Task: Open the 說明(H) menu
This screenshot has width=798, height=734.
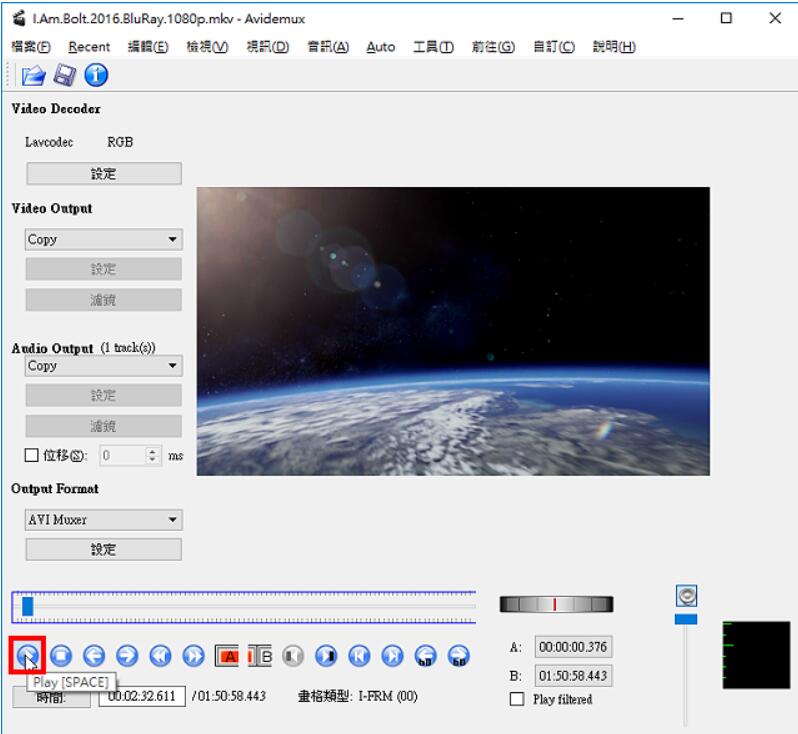Action: coord(614,47)
